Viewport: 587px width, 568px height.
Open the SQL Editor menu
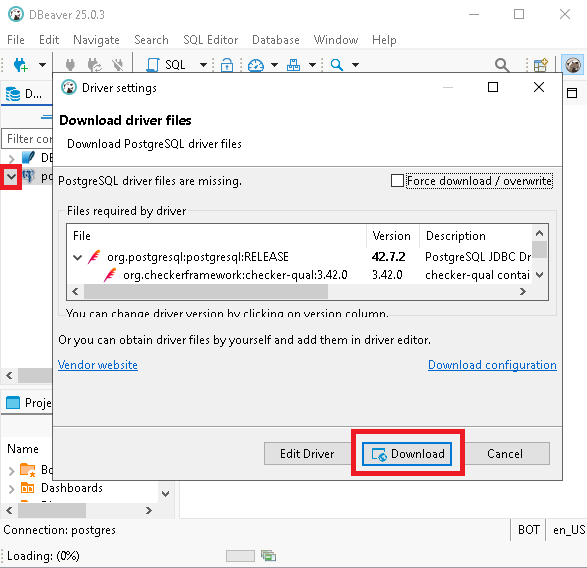coord(210,40)
